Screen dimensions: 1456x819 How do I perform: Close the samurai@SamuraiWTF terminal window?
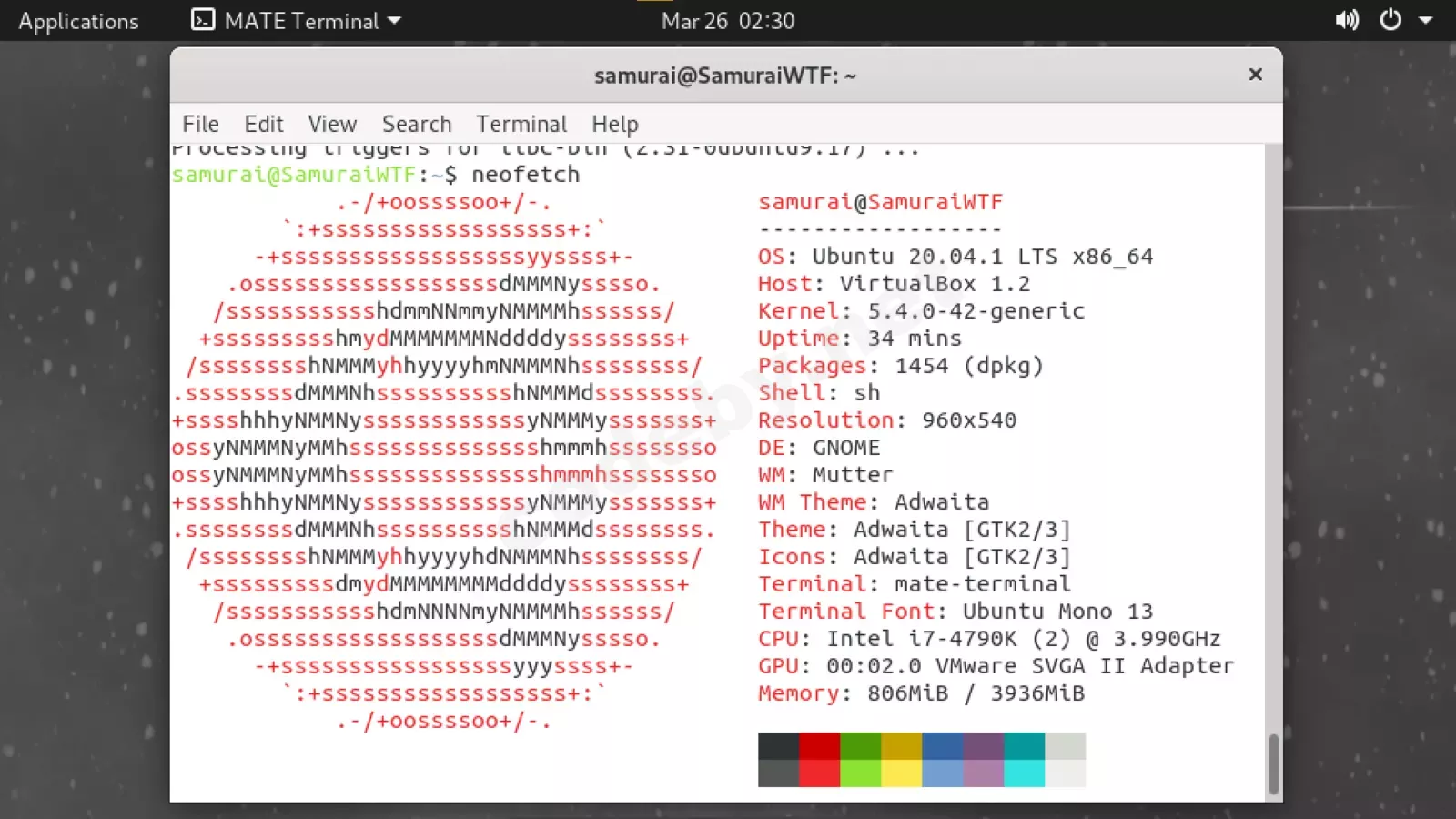[1255, 75]
